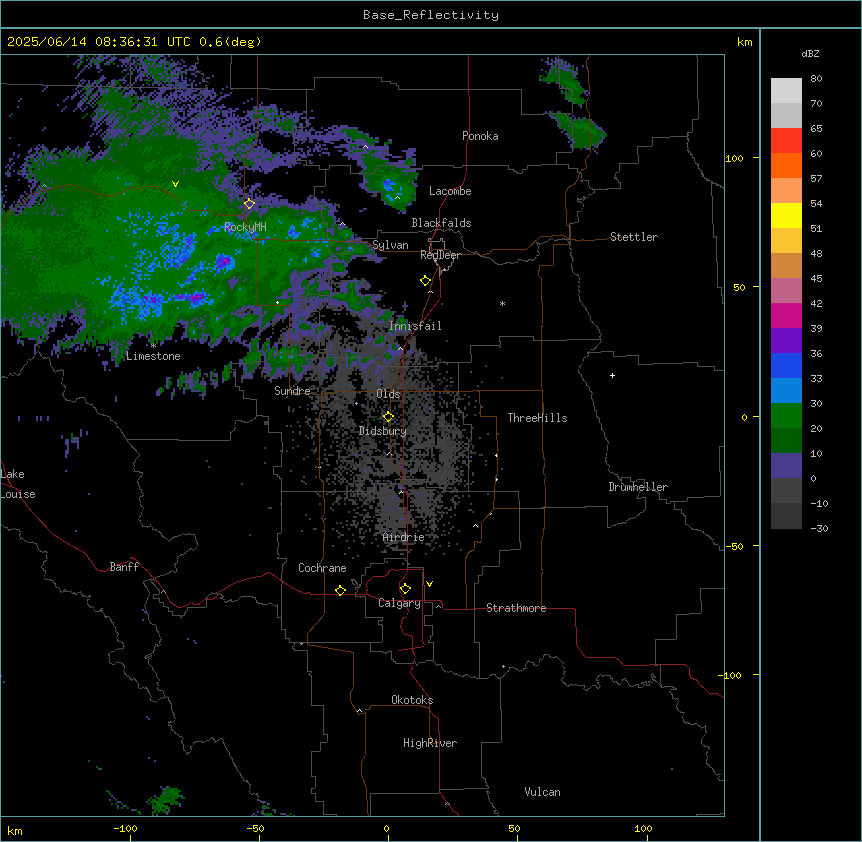The image size is (862, 842).
Task: Click the Okotoks town label
Action: (412, 700)
